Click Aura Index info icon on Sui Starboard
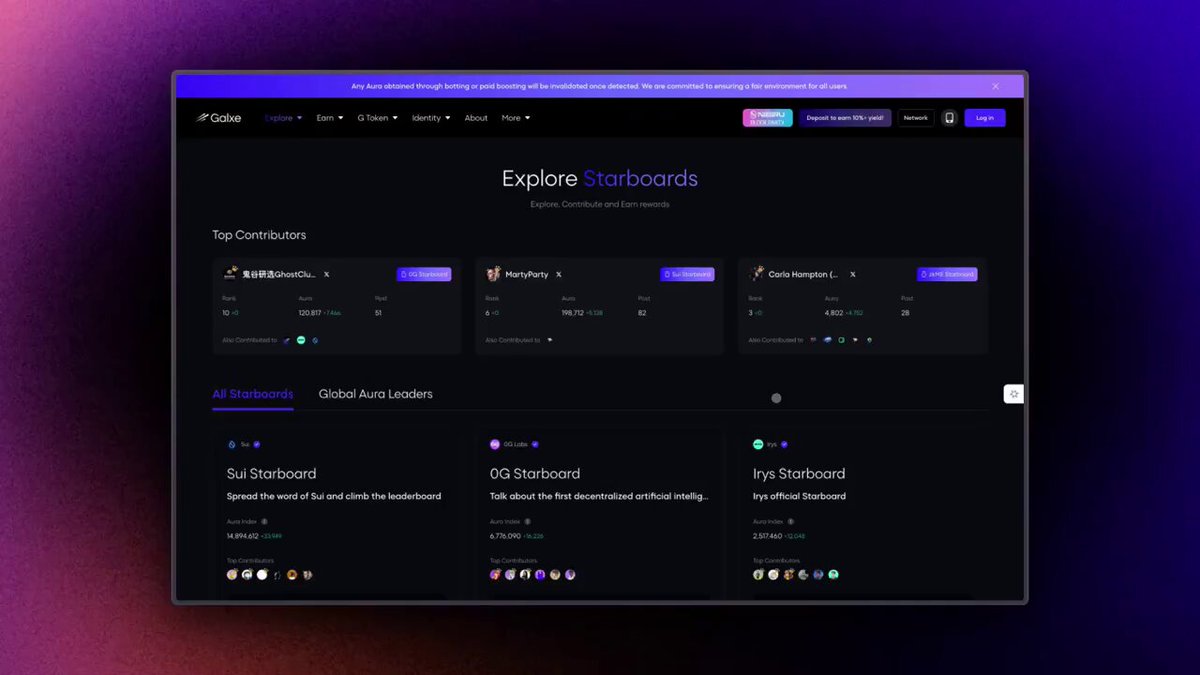This screenshot has height=675, width=1200. click(x=264, y=521)
